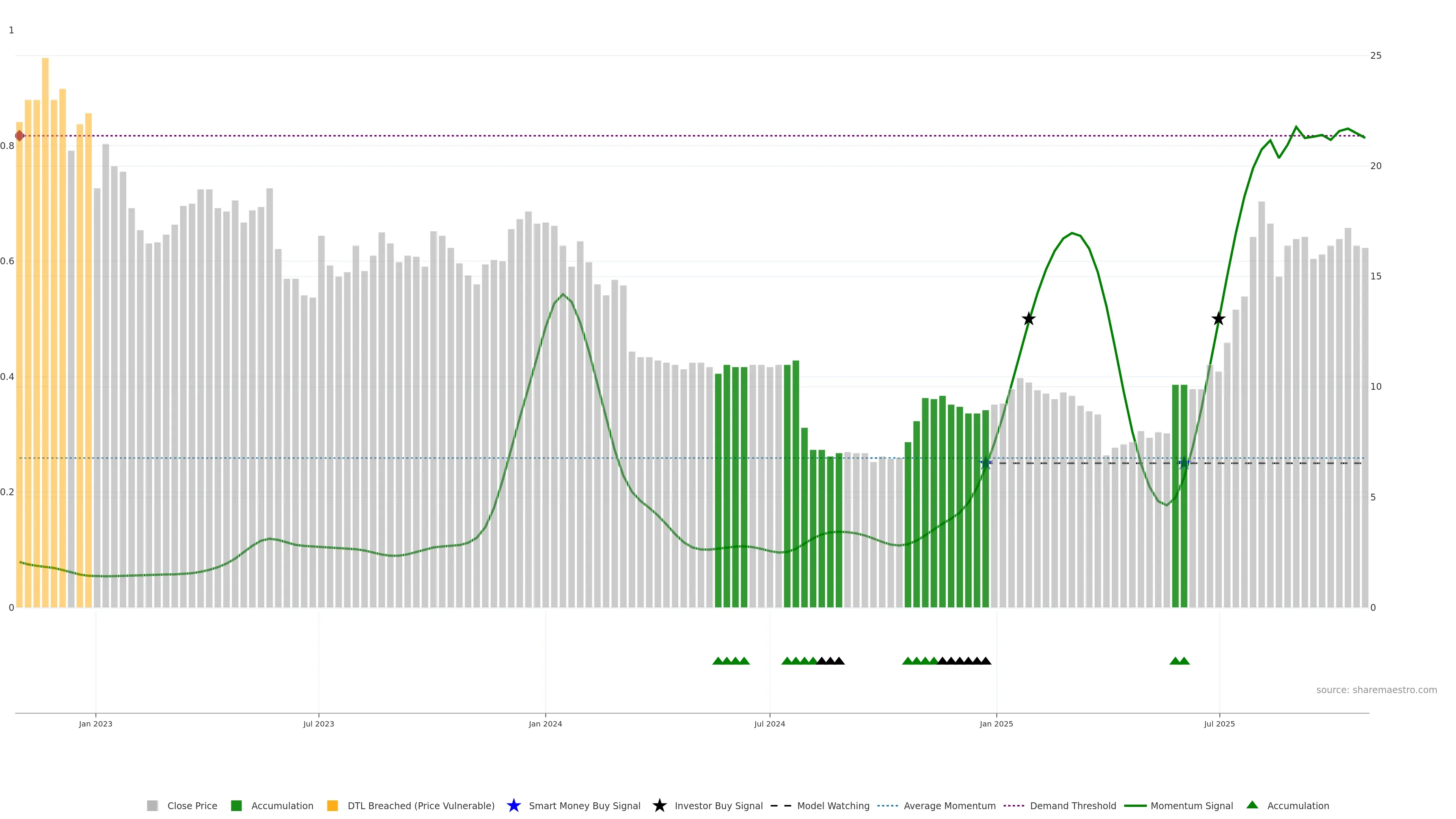
Task: Click the black star marker near Jul 2025
Action: pos(1218,319)
